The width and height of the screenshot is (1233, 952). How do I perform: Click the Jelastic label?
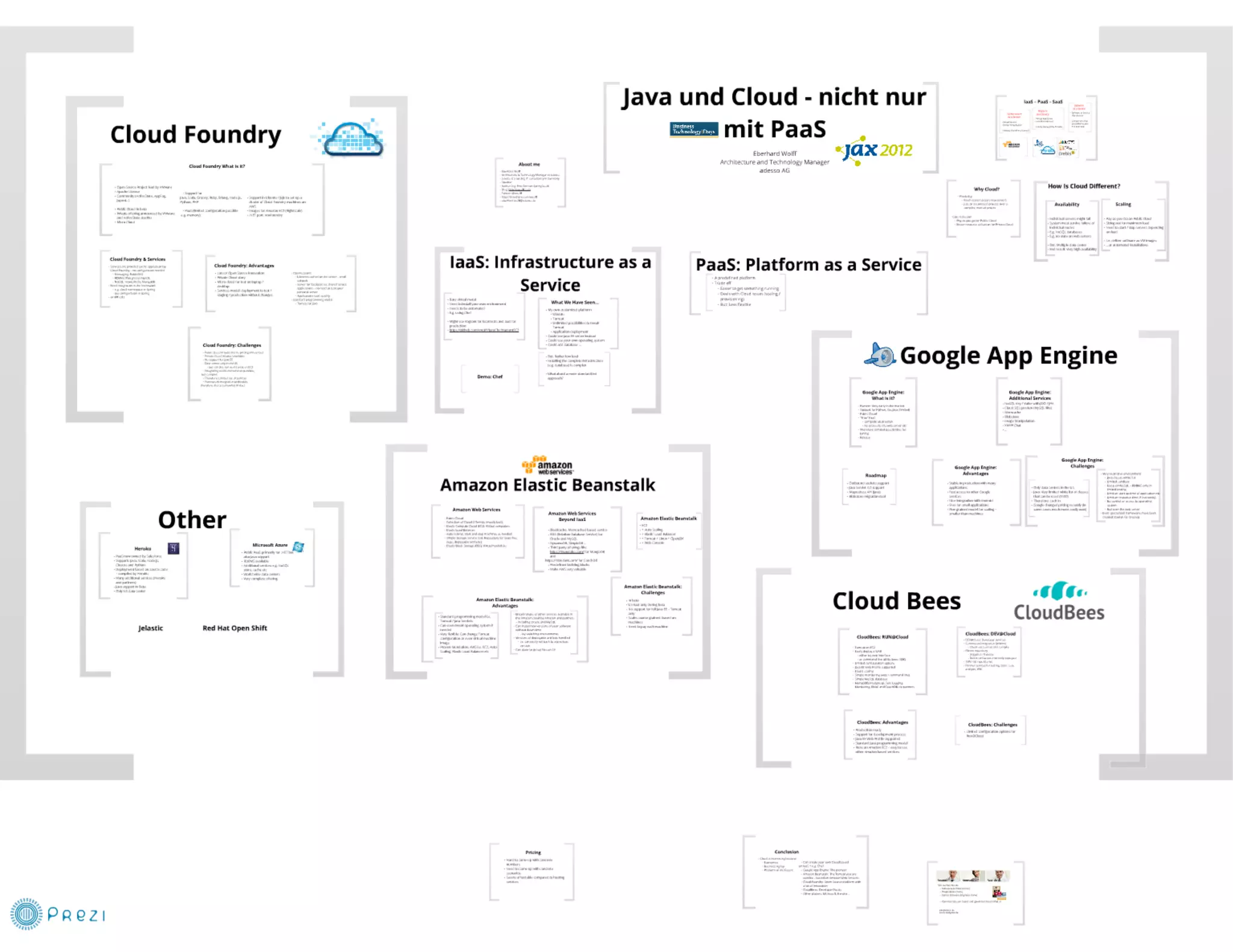pyautogui.click(x=151, y=628)
